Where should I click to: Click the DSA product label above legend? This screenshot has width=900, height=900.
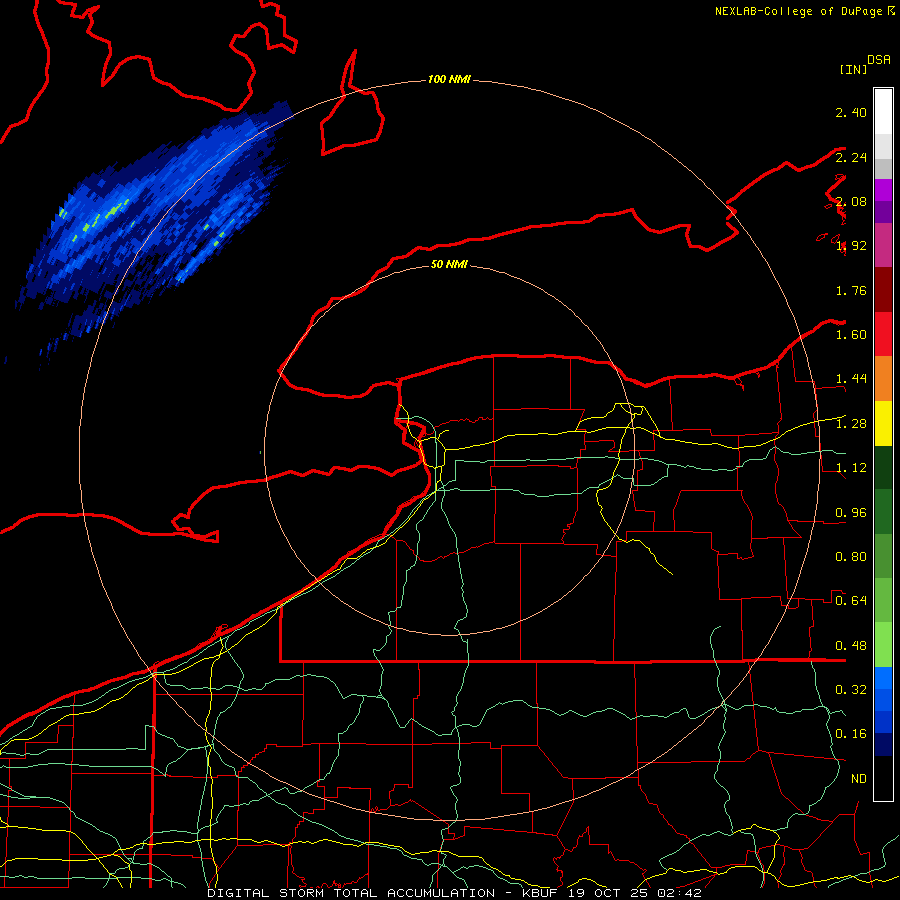879,60
